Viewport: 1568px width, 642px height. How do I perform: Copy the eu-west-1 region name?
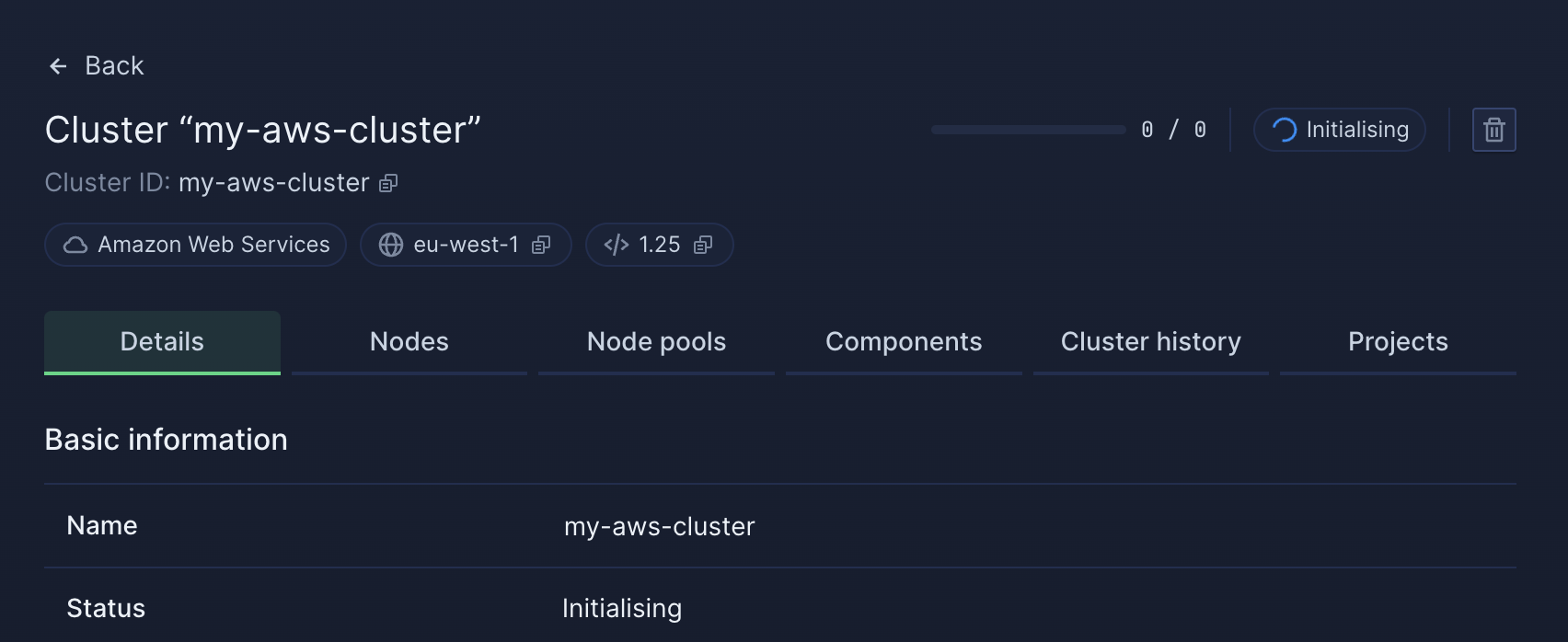(x=540, y=245)
